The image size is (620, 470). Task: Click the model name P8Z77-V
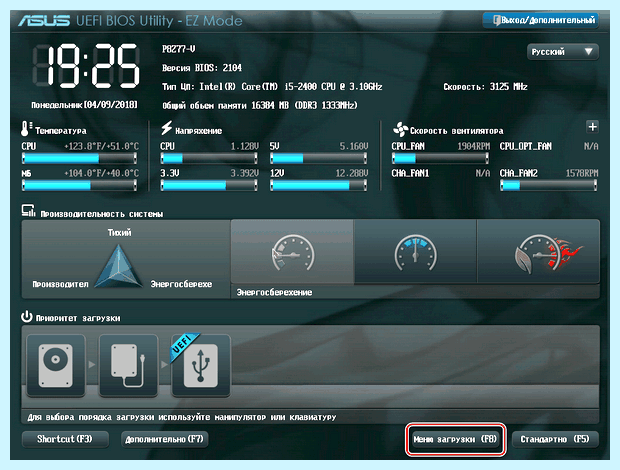point(178,49)
